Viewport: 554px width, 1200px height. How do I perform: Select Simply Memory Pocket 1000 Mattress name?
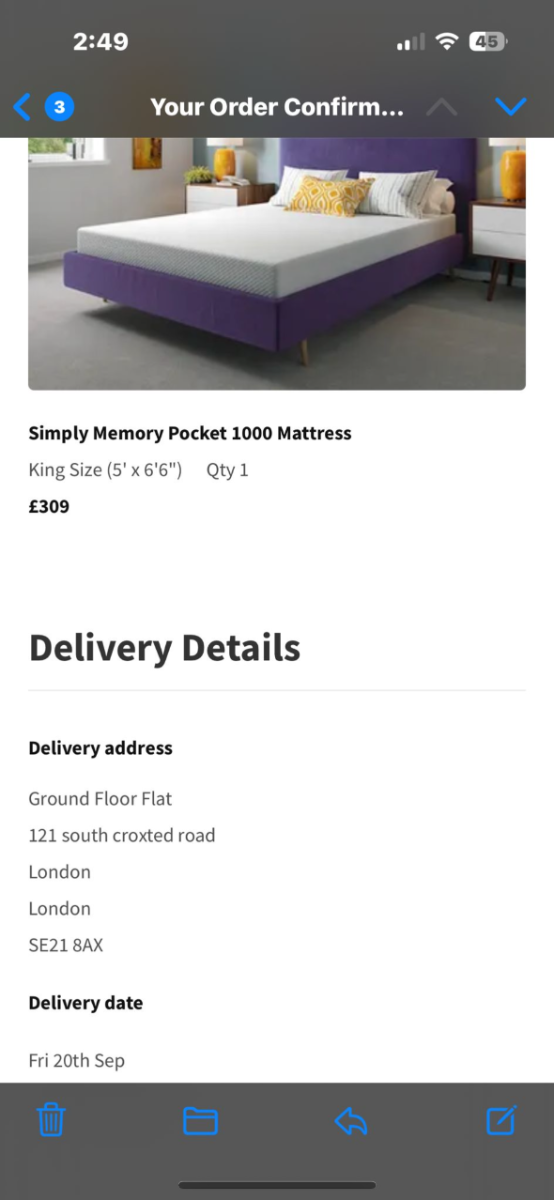[190, 433]
